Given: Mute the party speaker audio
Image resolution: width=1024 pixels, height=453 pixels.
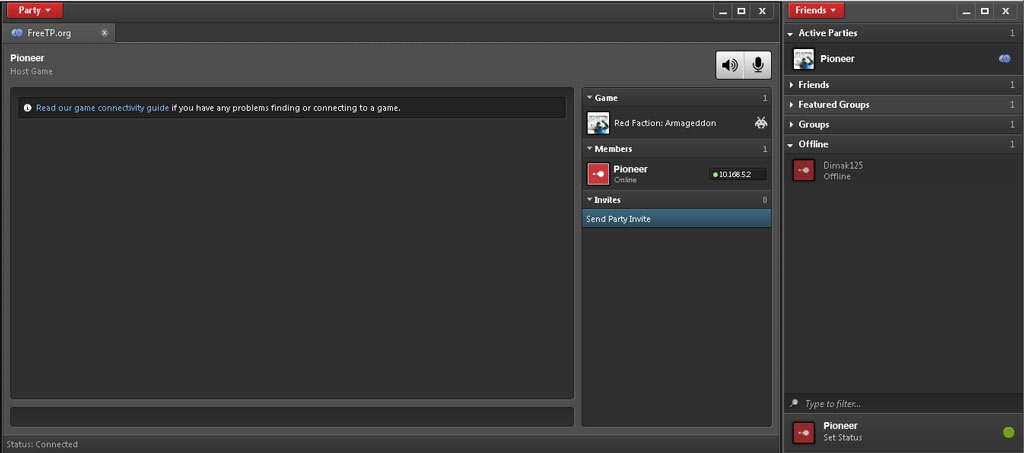Looking at the screenshot, I should (730, 65).
